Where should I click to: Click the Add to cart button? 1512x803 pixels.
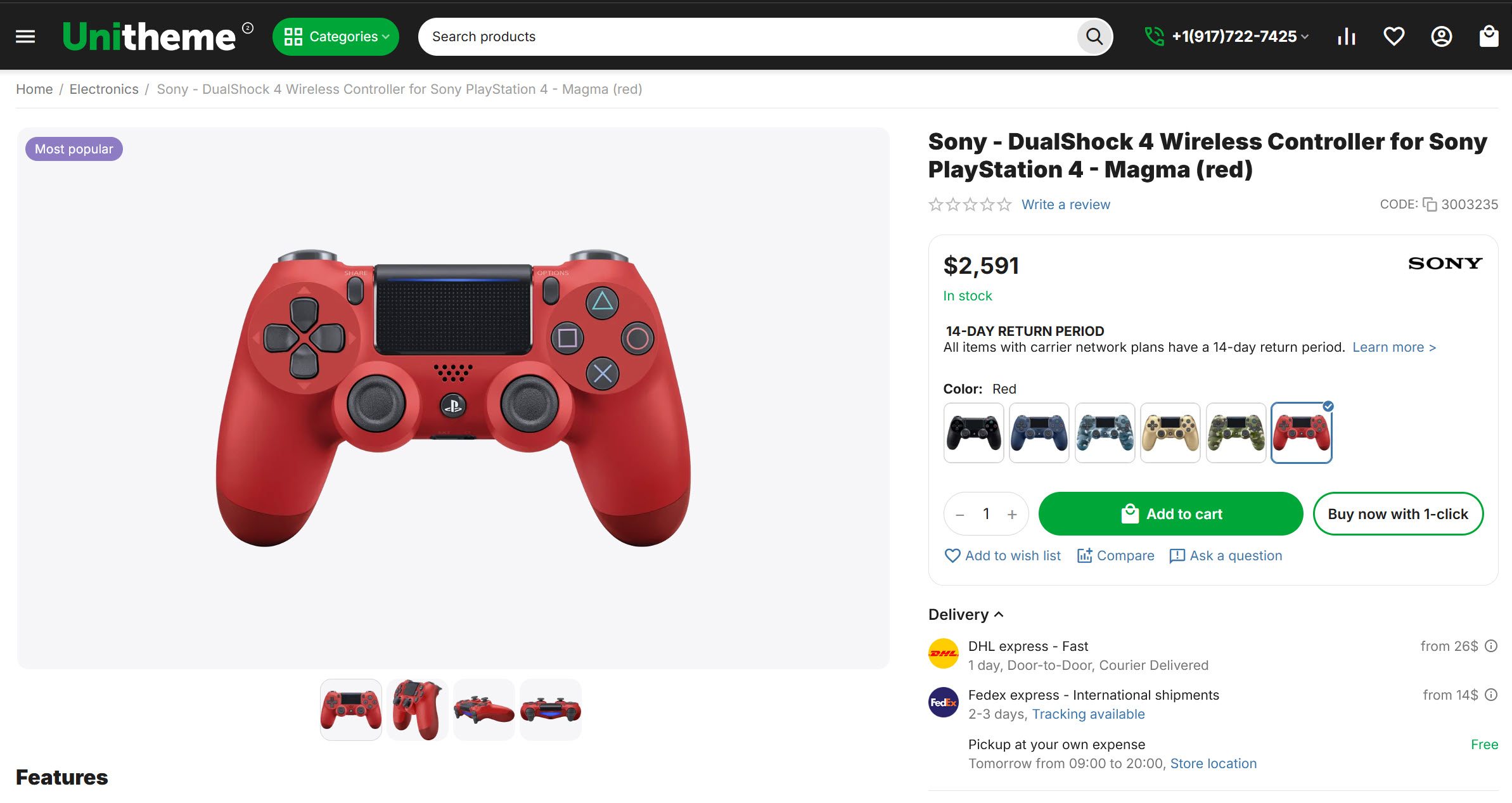pyautogui.click(x=1170, y=514)
